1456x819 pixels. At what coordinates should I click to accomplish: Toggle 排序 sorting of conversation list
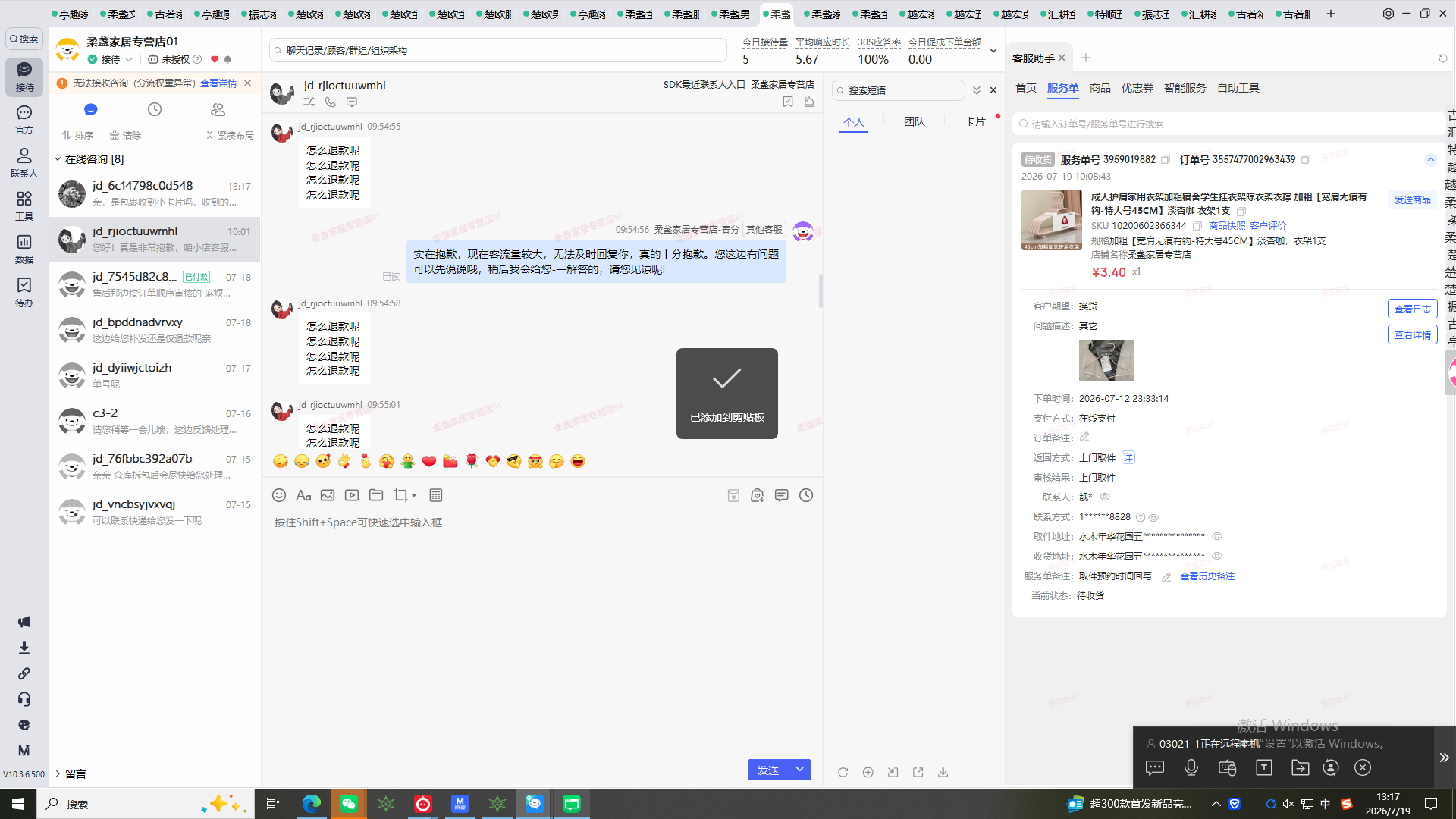tap(78, 135)
